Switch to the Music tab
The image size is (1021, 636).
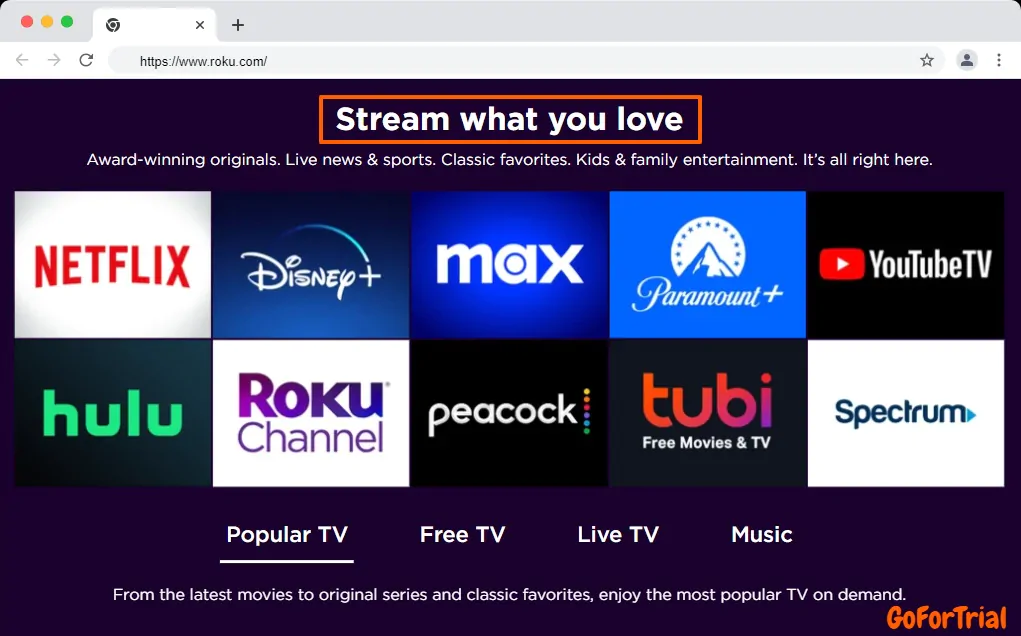[x=762, y=535]
